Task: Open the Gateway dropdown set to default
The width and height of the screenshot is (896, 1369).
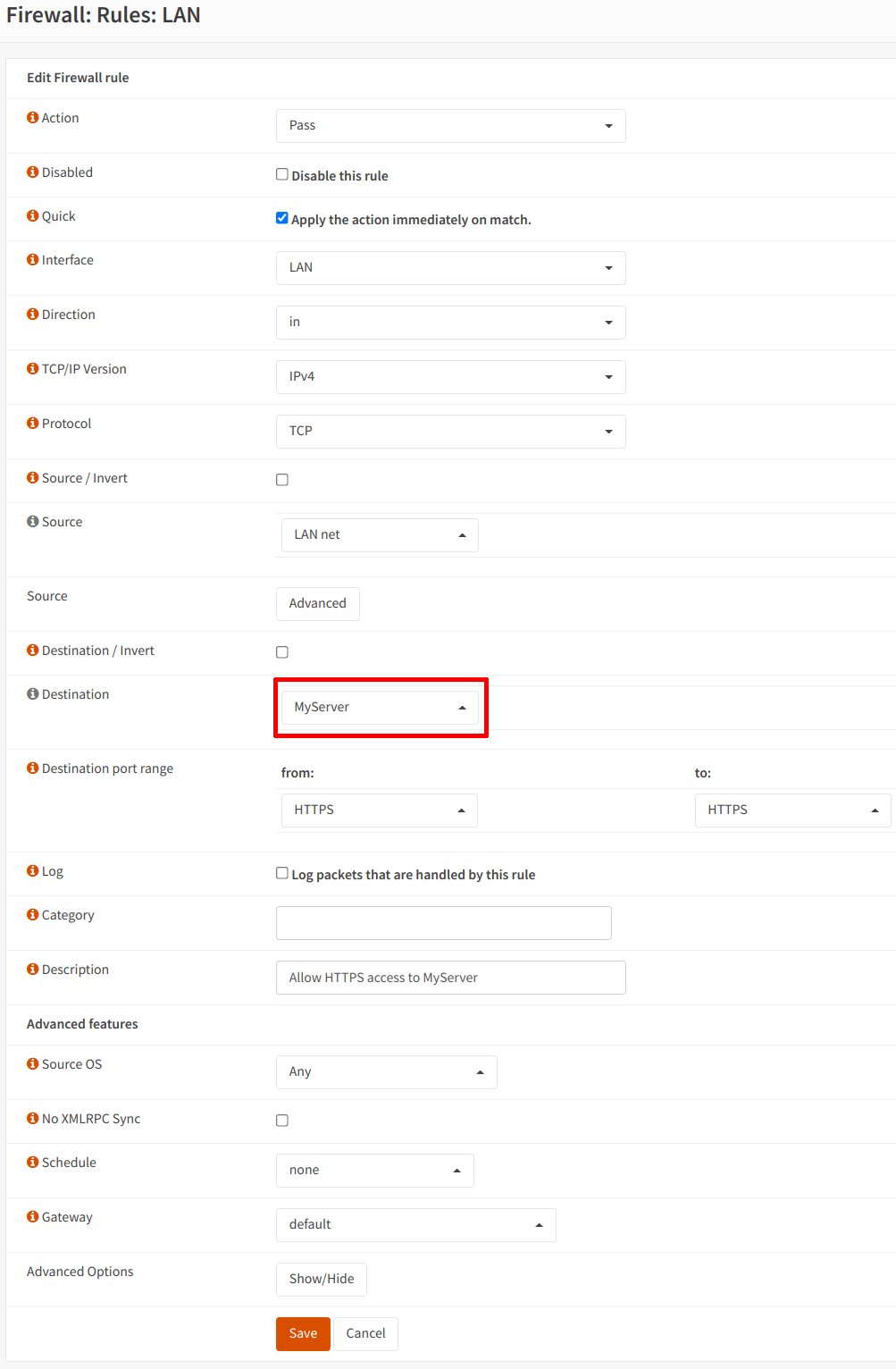Action: pyautogui.click(x=415, y=1225)
